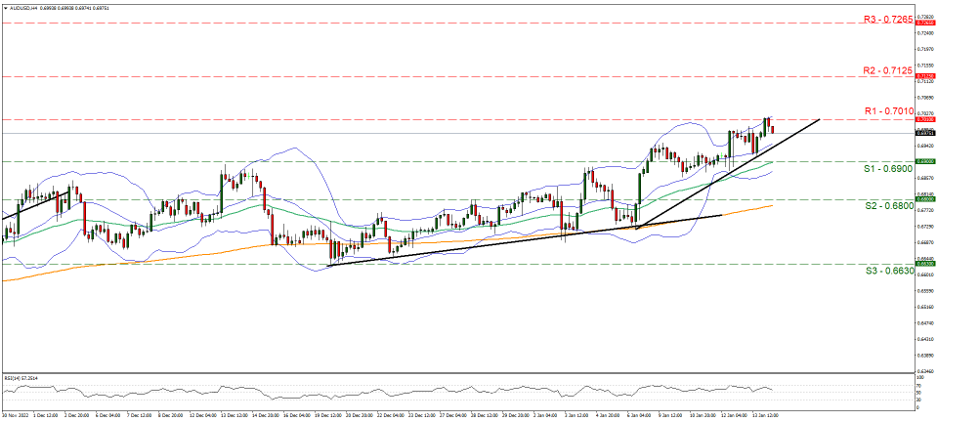956x423 pixels.
Task: Click the RSI 100 level scale label
Action: (x=922, y=377)
